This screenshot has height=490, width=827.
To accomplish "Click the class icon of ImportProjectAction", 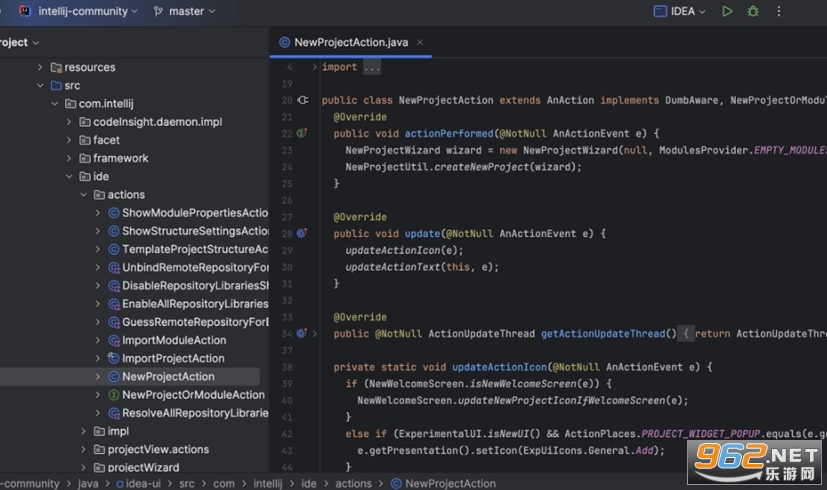I will 113,358.
